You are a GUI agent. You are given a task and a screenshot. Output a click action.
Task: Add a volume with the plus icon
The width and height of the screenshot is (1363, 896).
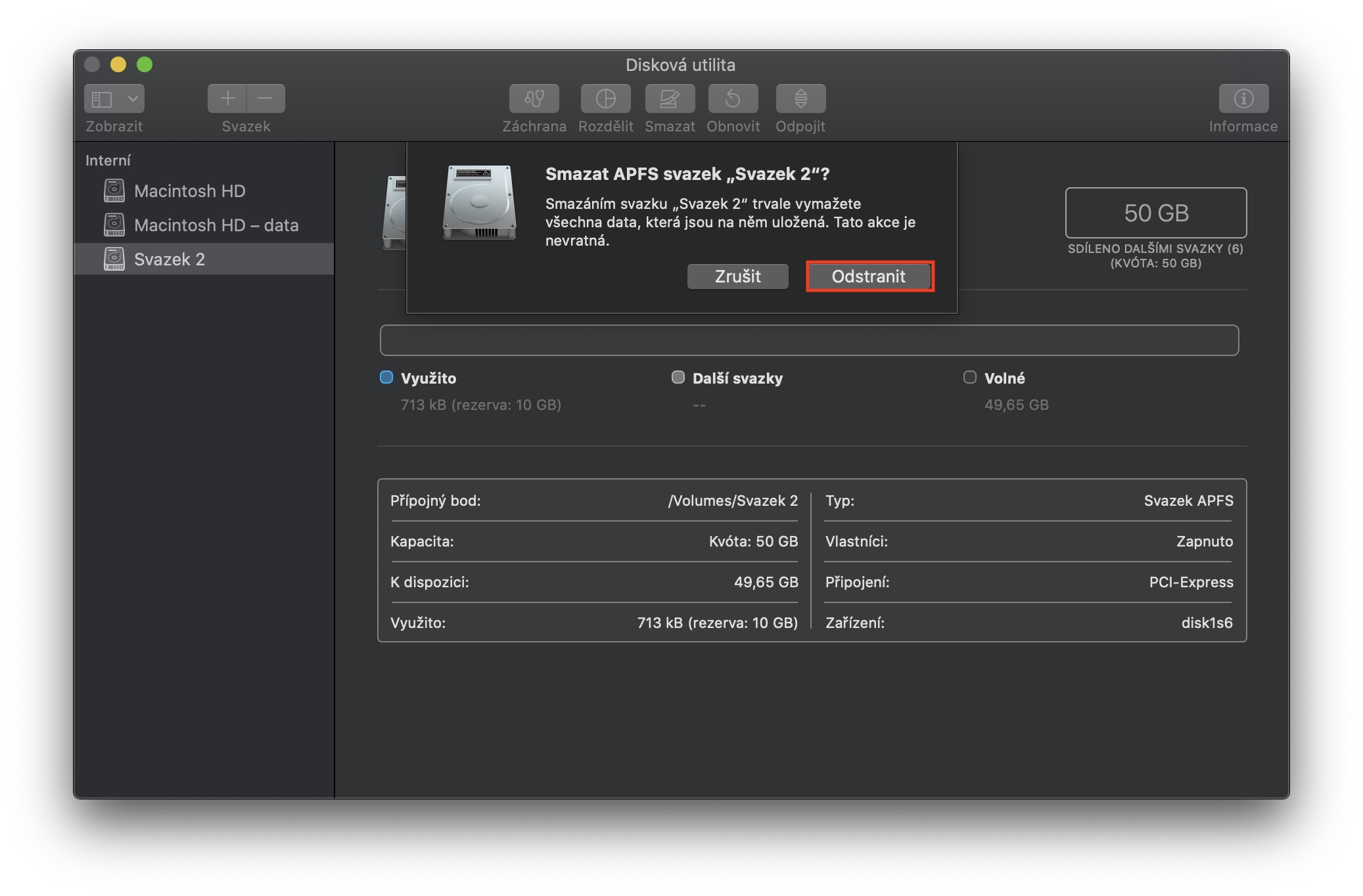227,99
